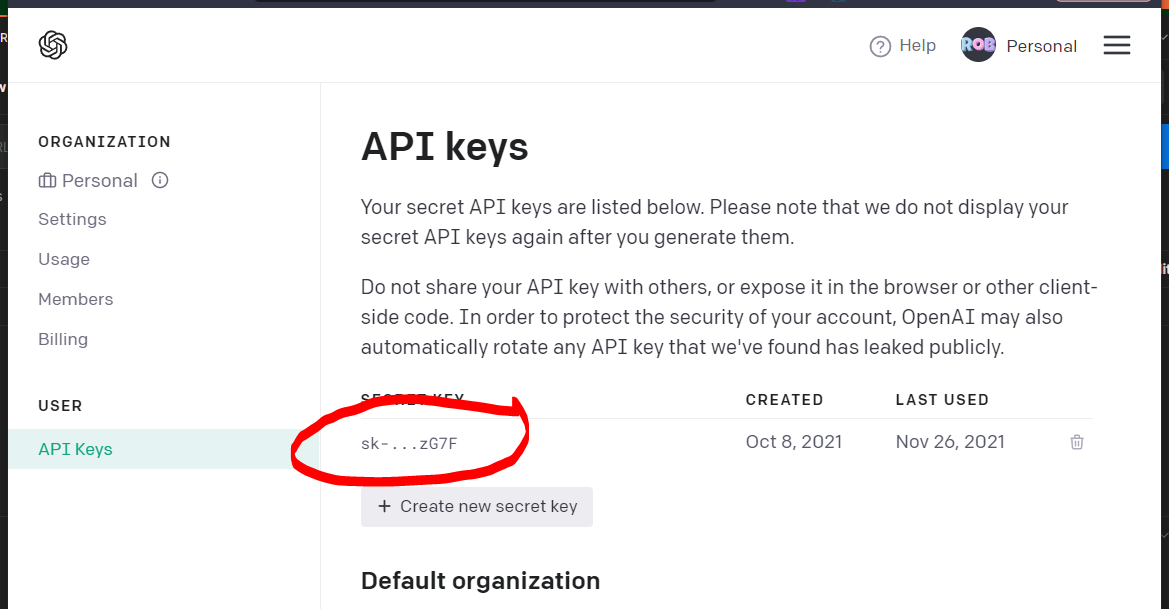Click the Create new secret key button
1169x609 pixels.
tap(476, 507)
